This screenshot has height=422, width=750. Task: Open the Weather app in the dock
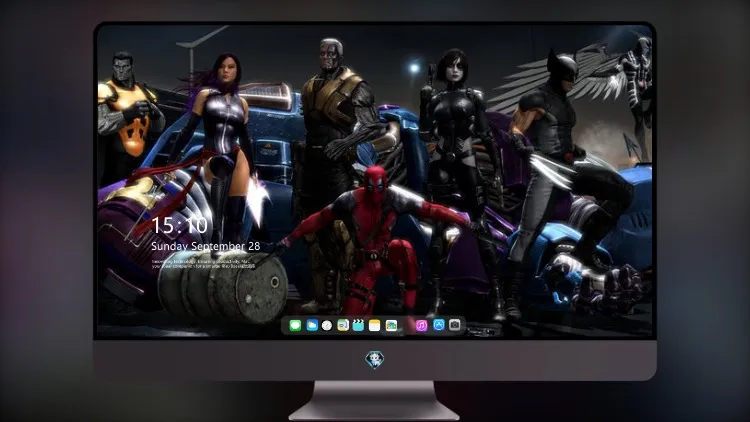point(311,325)
